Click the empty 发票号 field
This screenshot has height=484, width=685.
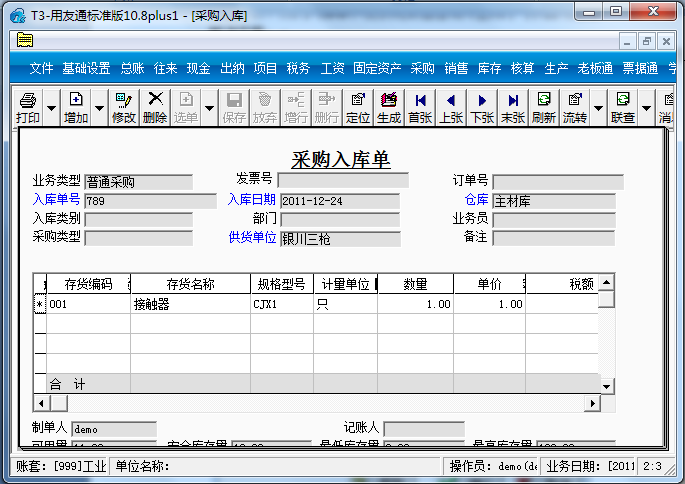click(x=343, y=180)
